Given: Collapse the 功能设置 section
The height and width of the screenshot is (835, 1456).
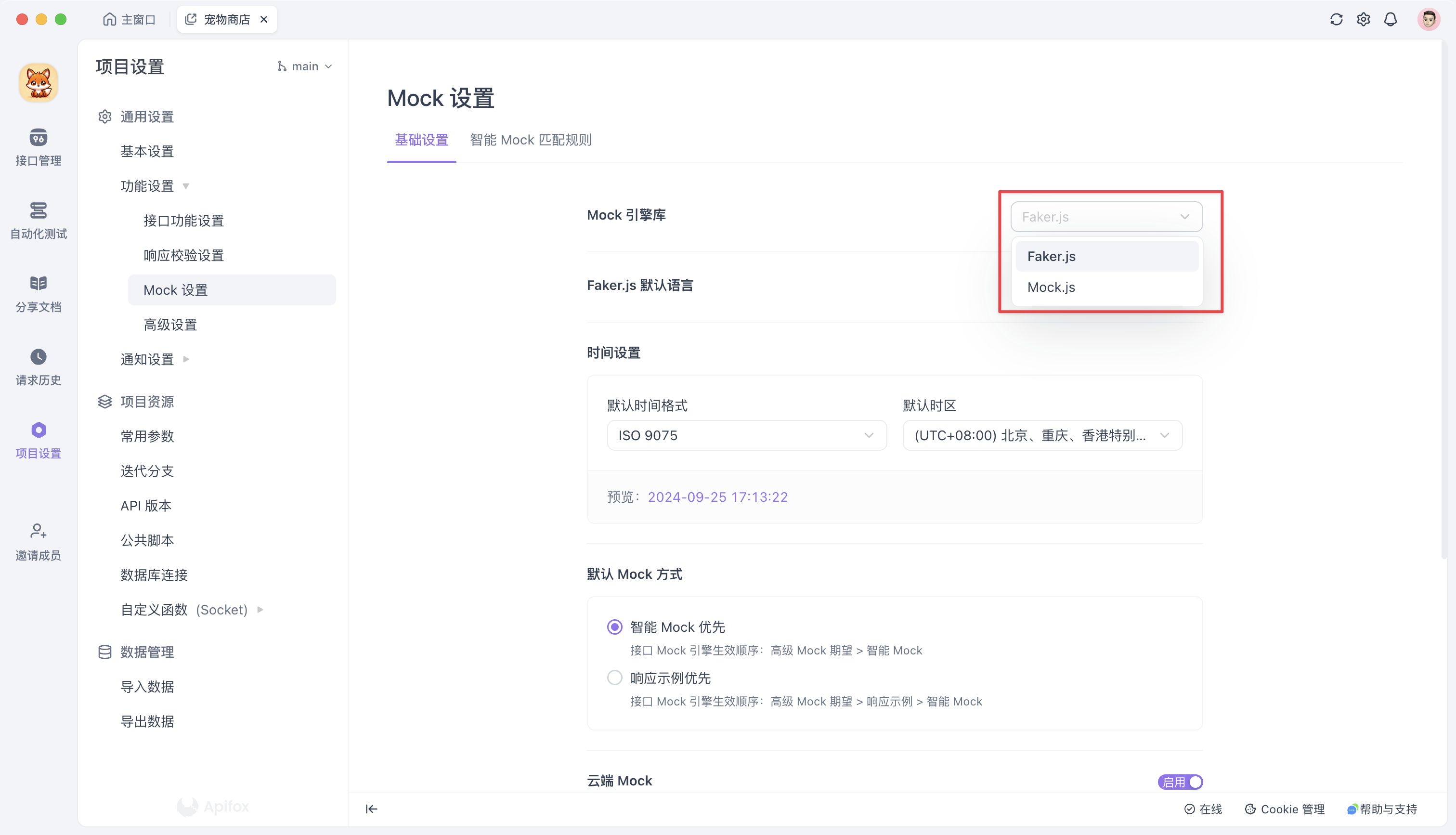Looking at the screenshot, I should [185, 186].
